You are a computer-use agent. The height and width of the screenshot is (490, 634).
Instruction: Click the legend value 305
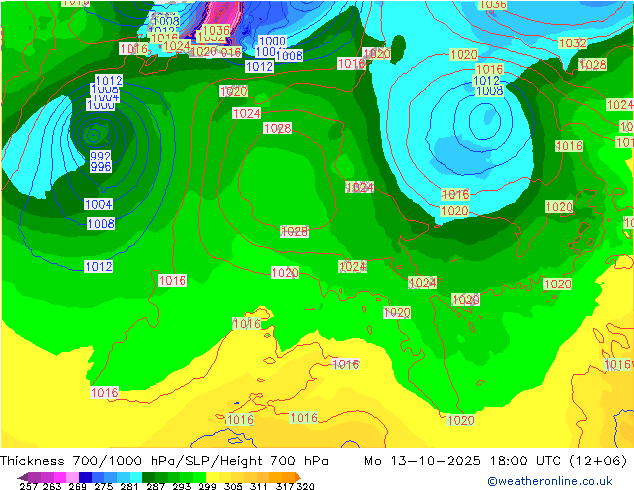click(x=233, y=486)
